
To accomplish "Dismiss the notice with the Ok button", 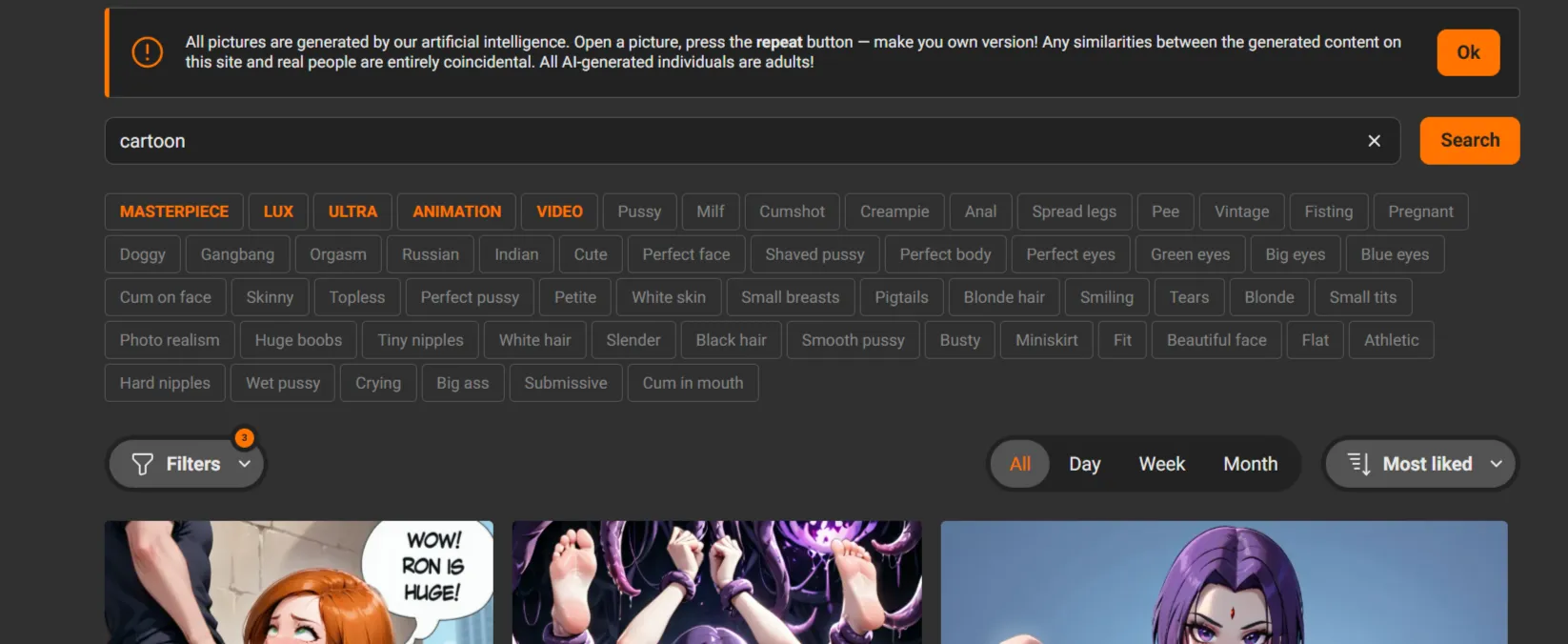I will tap(1468, 52).
